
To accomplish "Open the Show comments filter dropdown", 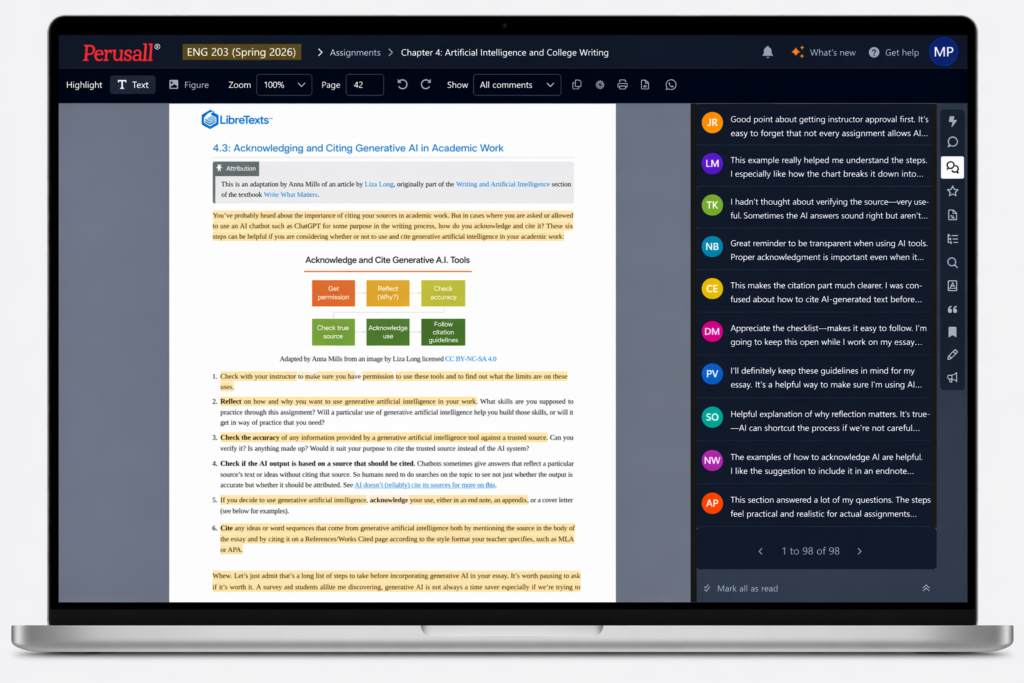I will click(517, 85).
